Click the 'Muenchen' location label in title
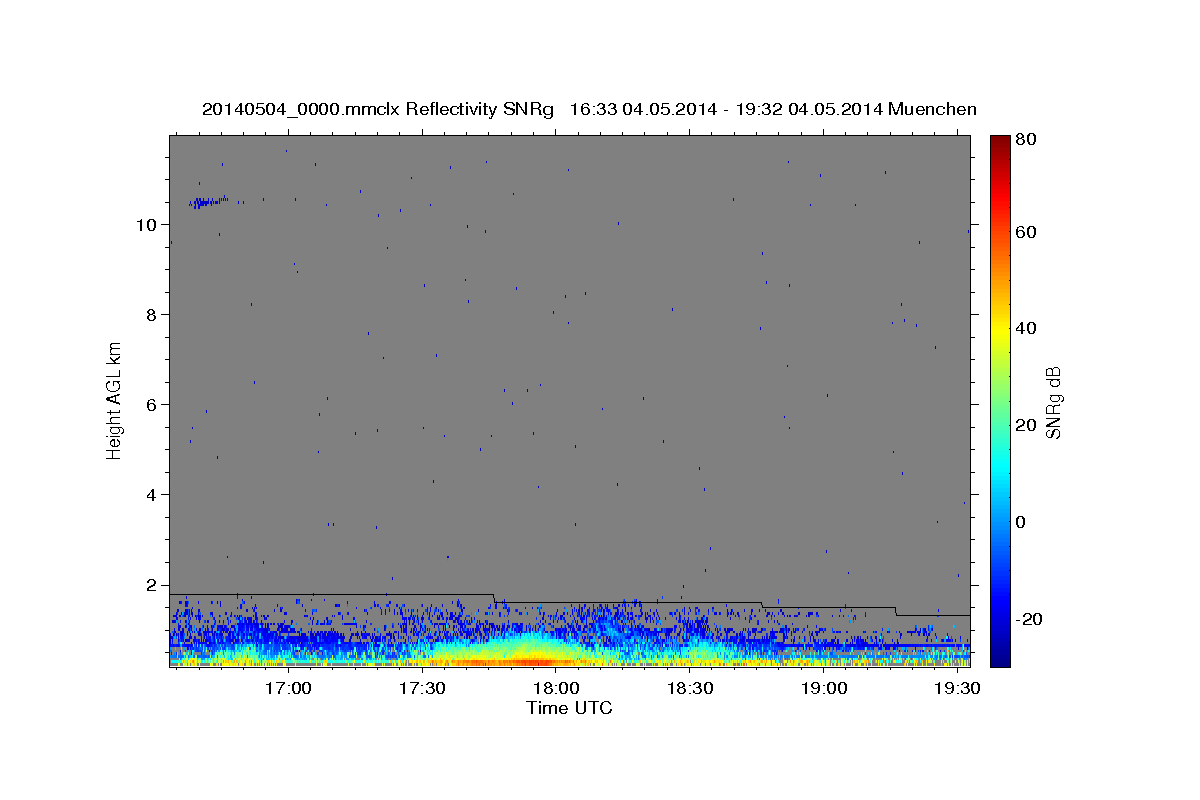 coord(931,109)
